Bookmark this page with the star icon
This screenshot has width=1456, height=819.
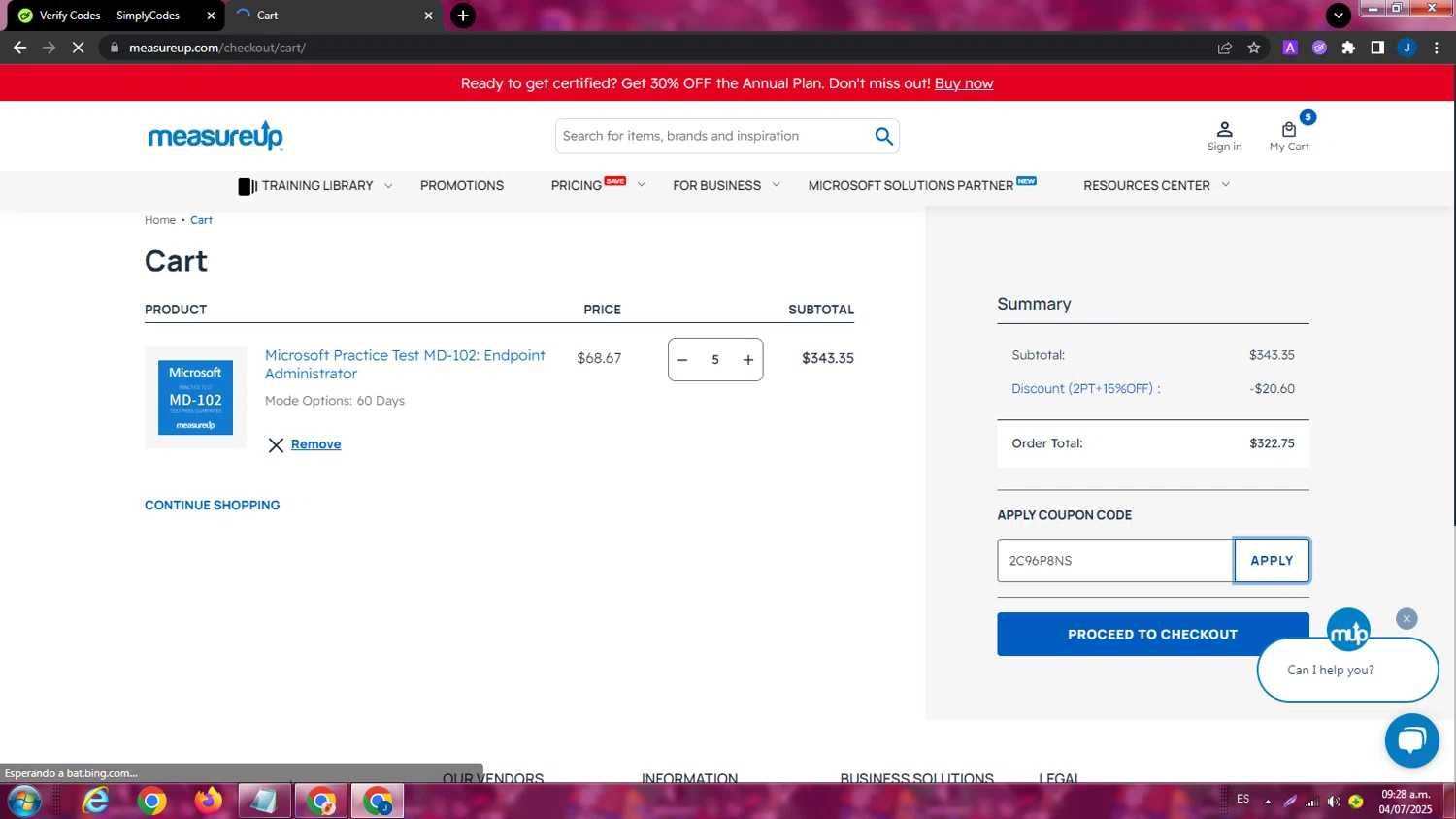pyautogui.click(x=1254, y=48)
